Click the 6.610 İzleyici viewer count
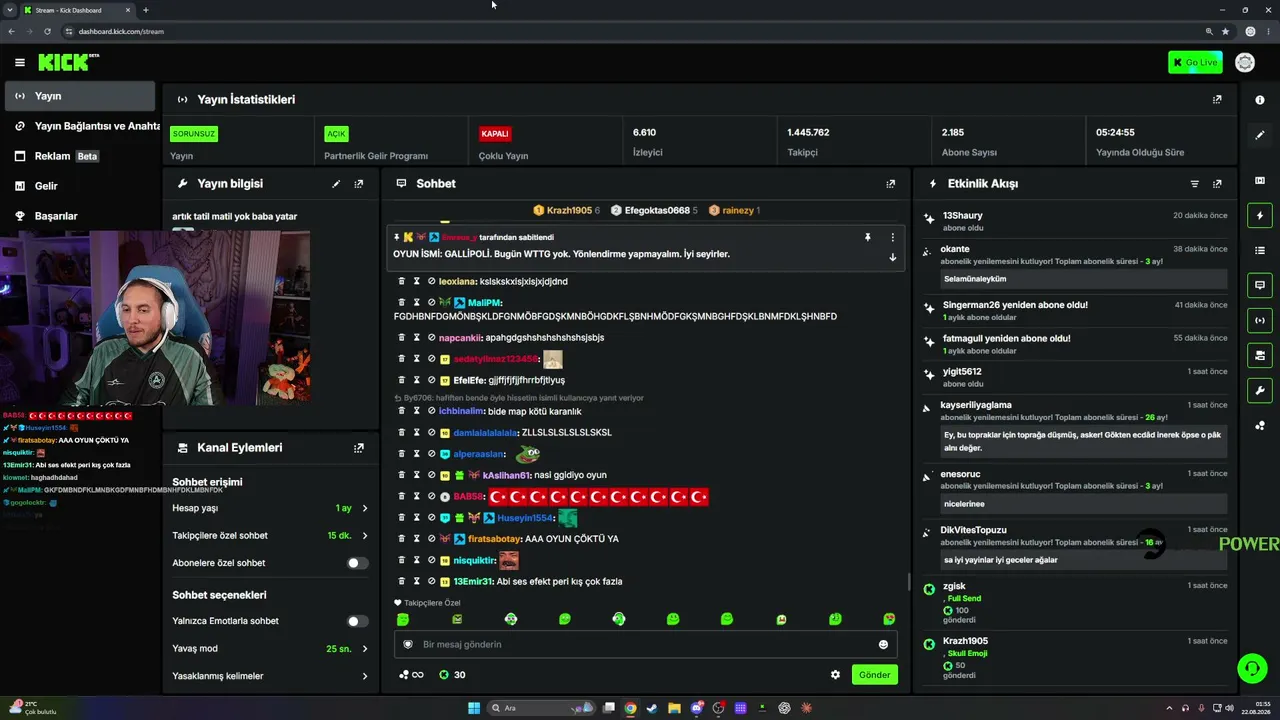Viewport: 1280px width, 720px height. (x=645, y=132)
